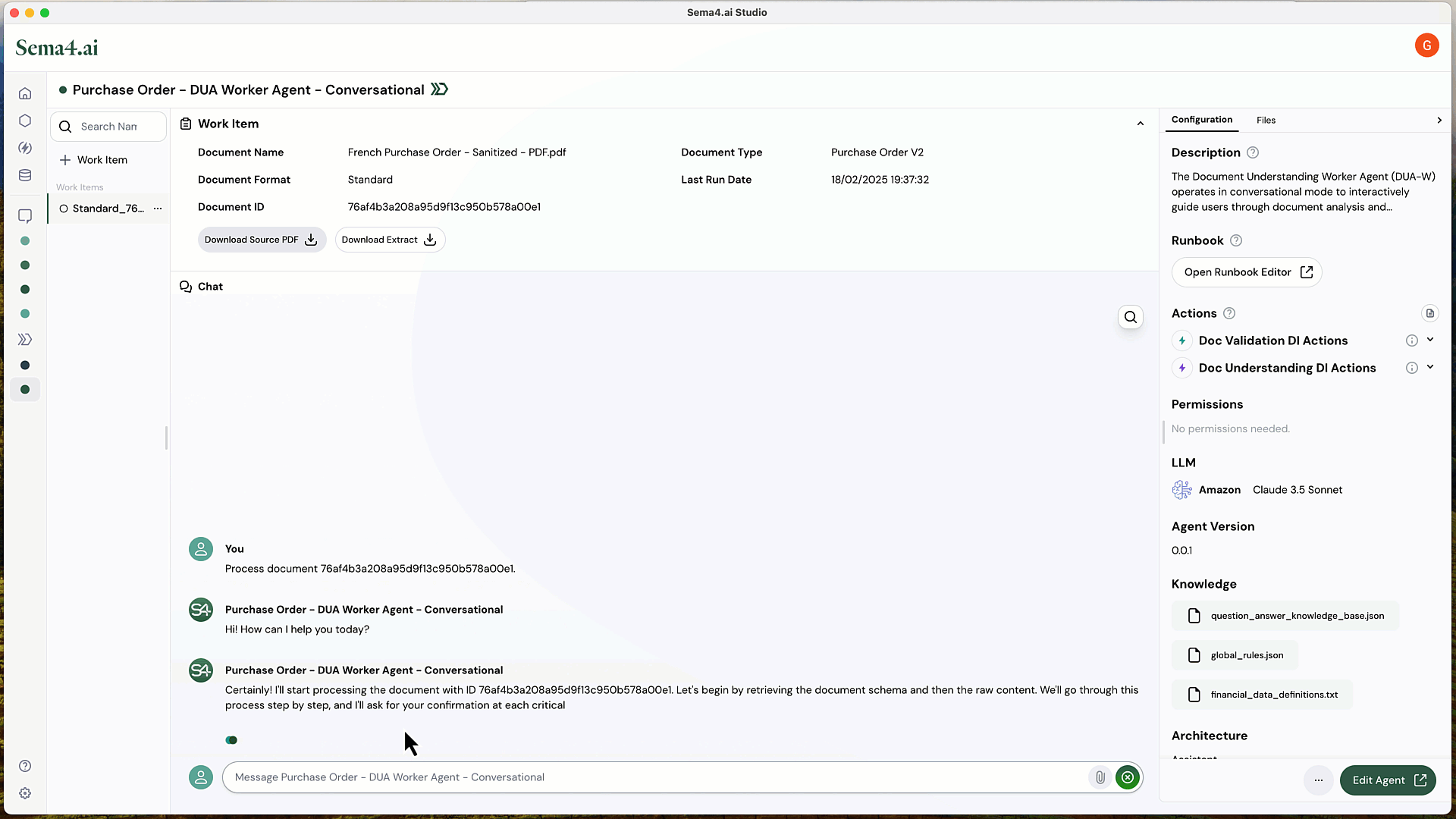1456x819 pixels.
Task: Open the Help question mark icon in sidebar
Action: pyautogui.click(x=25, y=766)
